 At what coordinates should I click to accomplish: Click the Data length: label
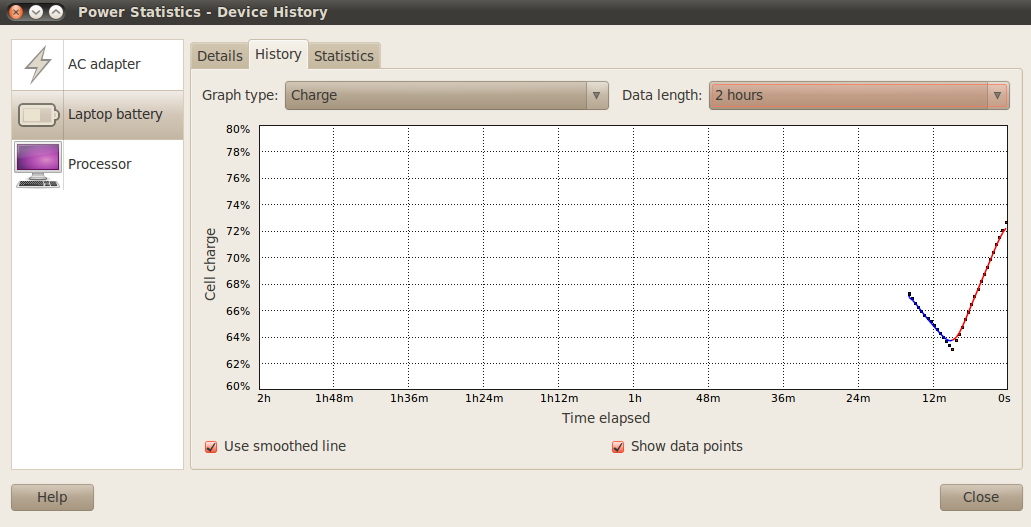662,95
